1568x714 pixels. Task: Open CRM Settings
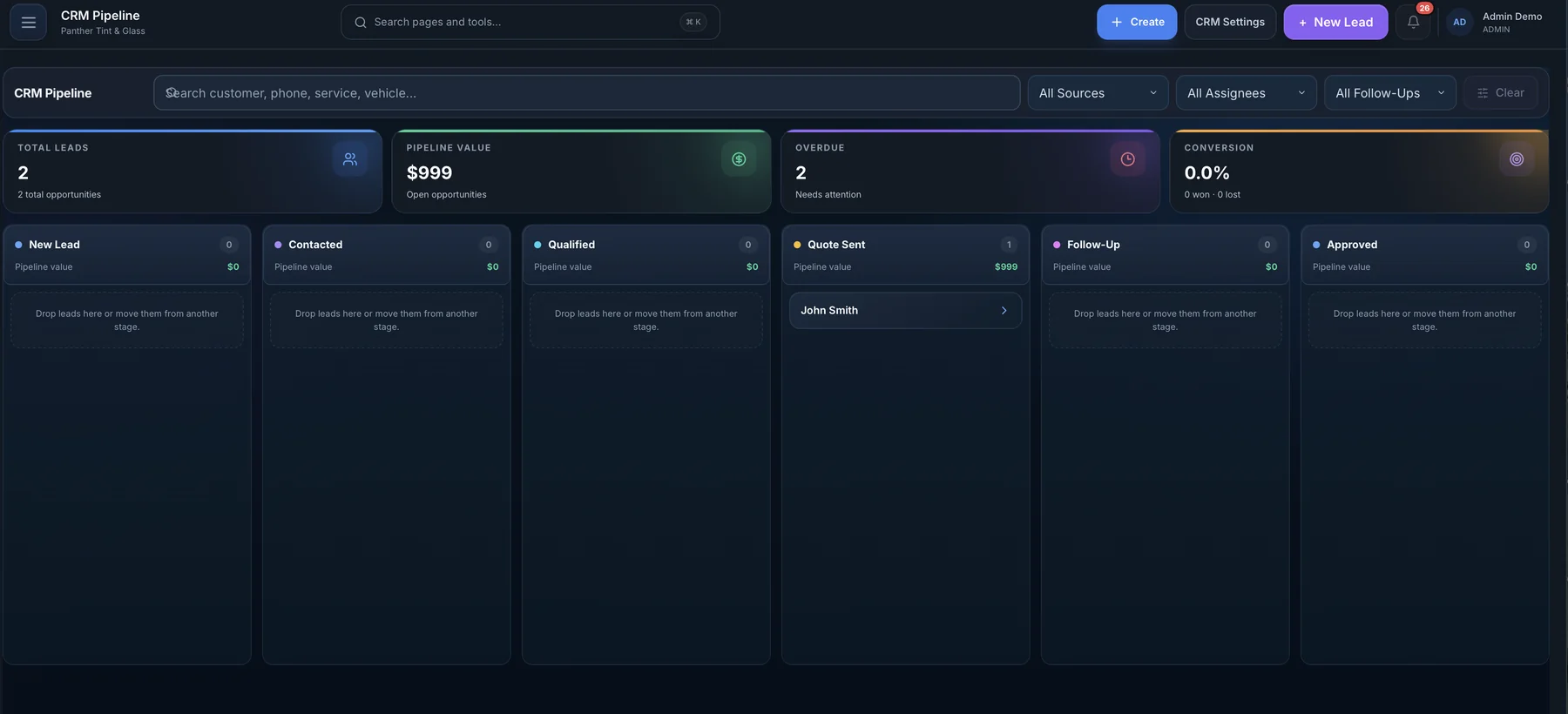(x=1230, y=23)
